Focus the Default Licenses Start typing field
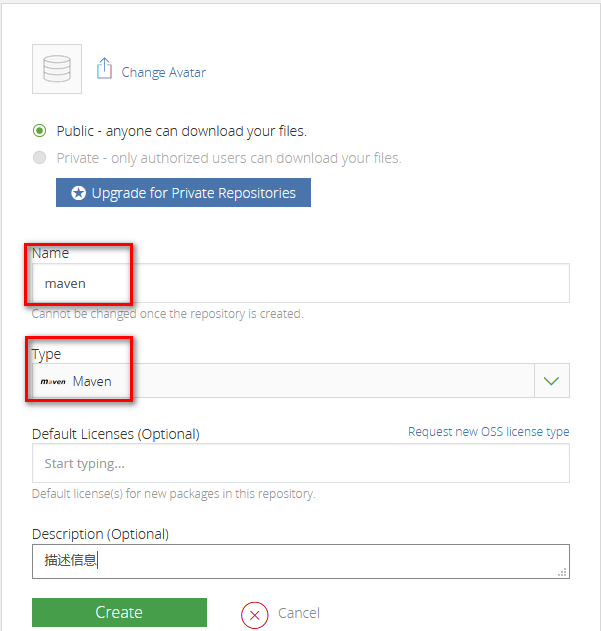This screenshot has height=631, width=601. [x=301, y=463]
